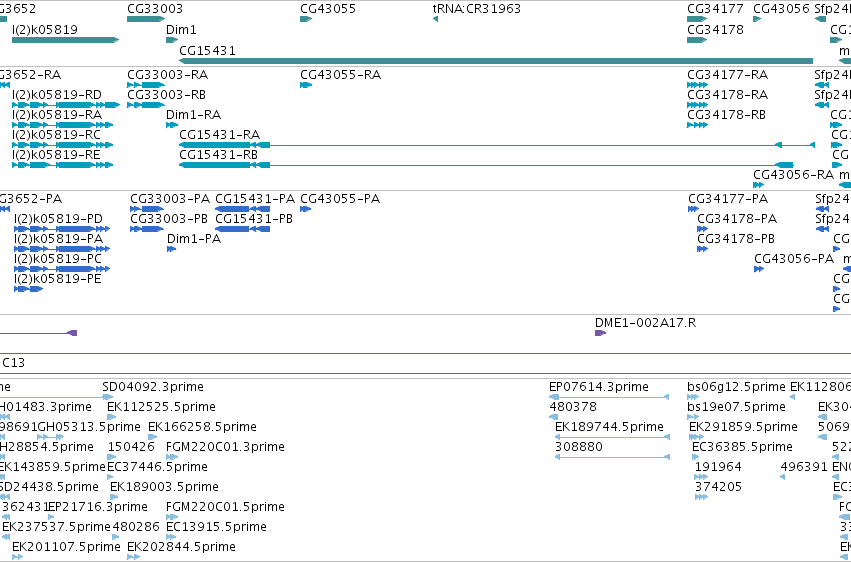
Task: Click the long CG15431 gene bar
Action: click(496, 61)
